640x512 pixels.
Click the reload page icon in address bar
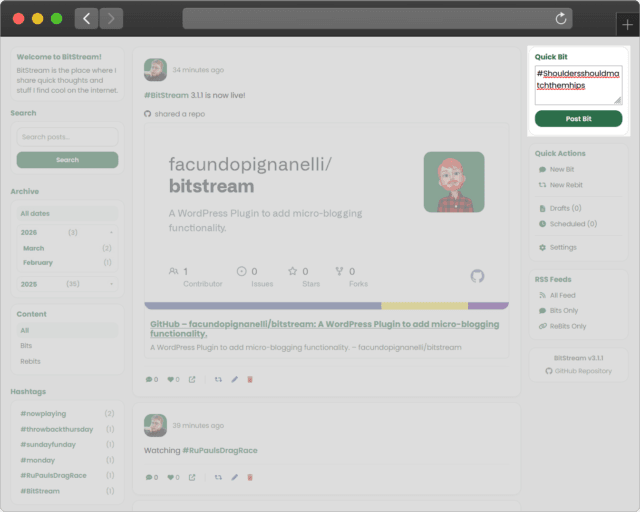coord(561,18)
